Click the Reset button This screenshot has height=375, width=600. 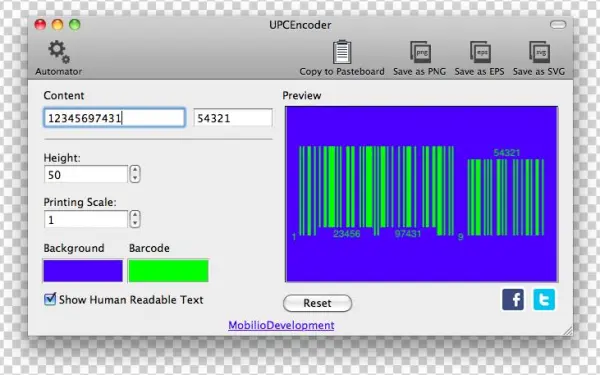click(x=317, y=303)
